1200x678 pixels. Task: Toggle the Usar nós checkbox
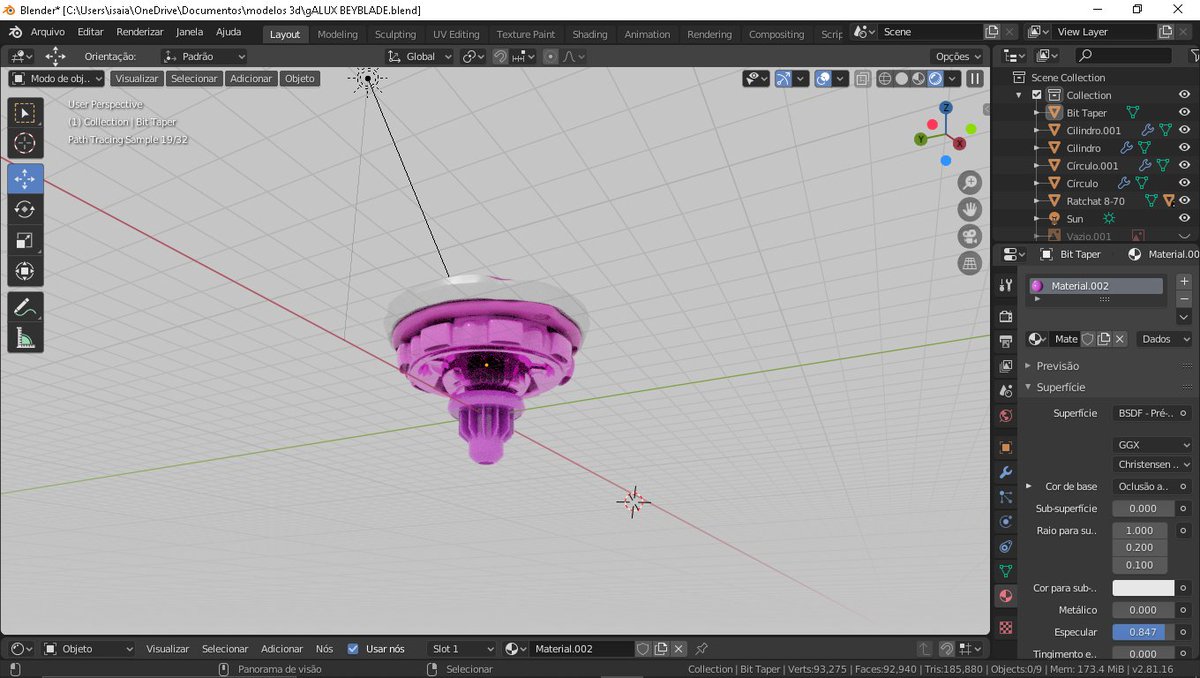coord(352,649)
